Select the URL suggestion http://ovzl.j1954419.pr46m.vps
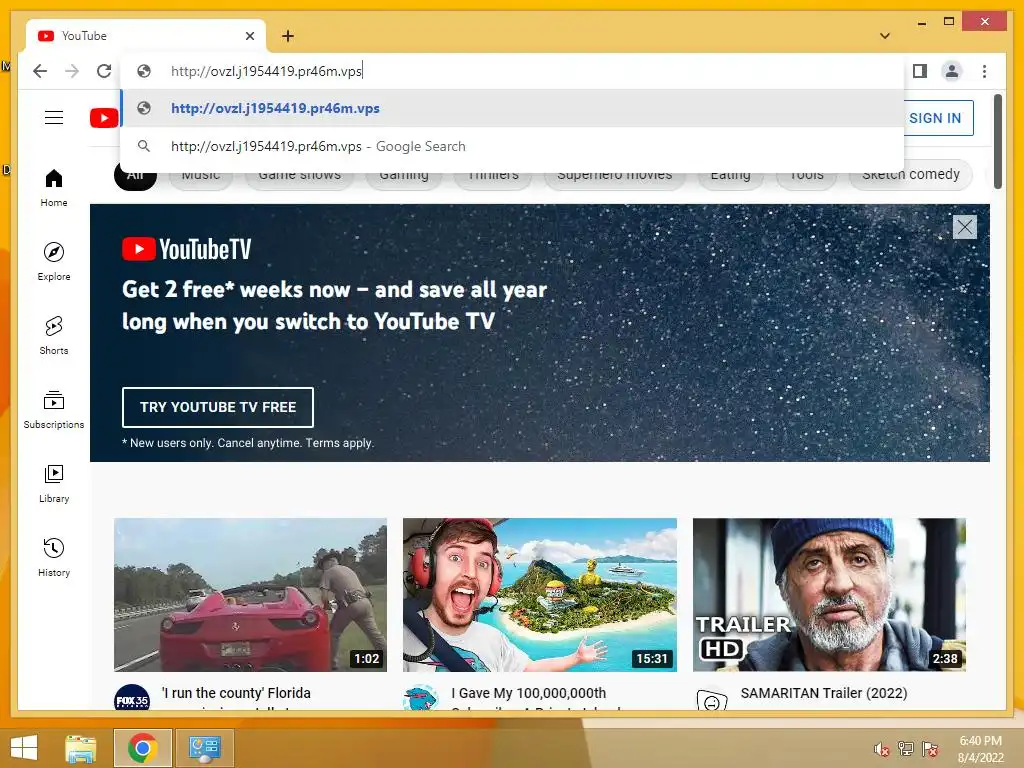The image size is (1024, 768). [513, 108]
